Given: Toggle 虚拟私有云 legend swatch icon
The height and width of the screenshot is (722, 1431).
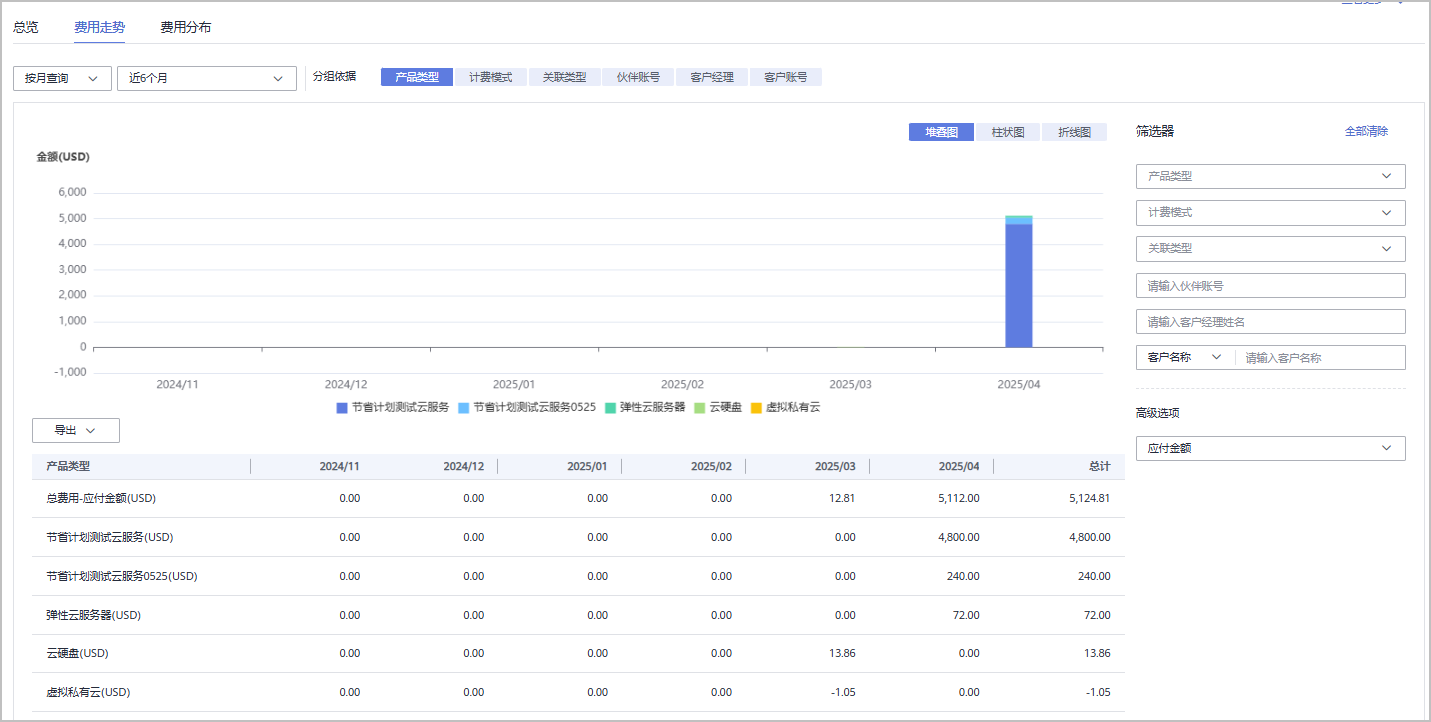Looking at the screenshot, I should pos(756,408).
